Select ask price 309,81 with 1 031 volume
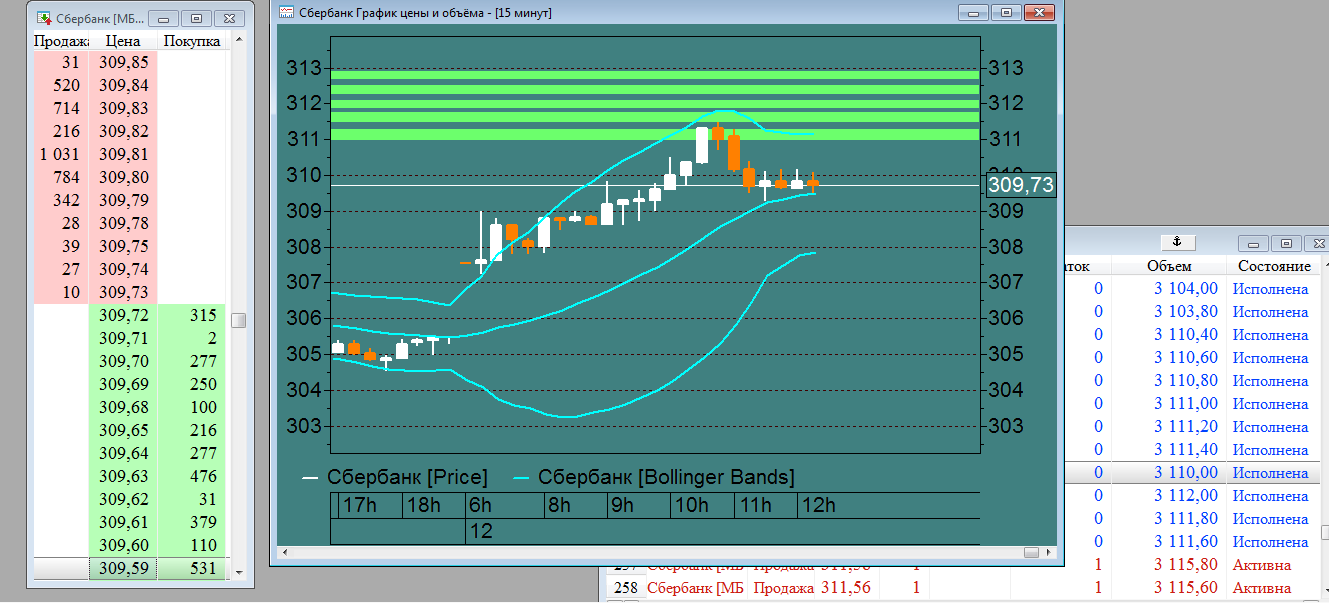 (x=124, y=155)
